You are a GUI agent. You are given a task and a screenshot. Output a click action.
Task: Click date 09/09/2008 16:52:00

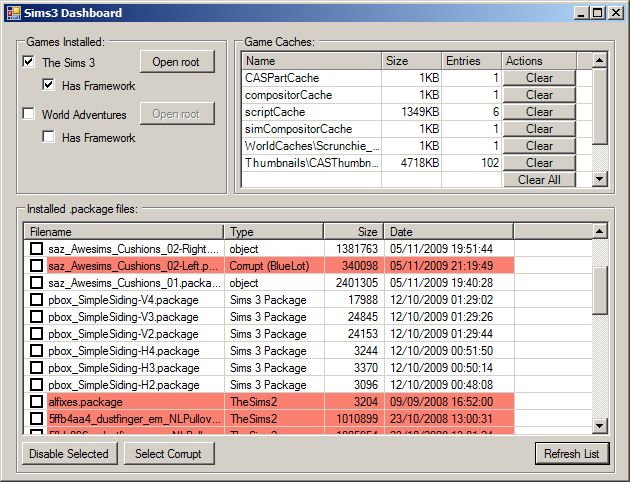[441, 402]
